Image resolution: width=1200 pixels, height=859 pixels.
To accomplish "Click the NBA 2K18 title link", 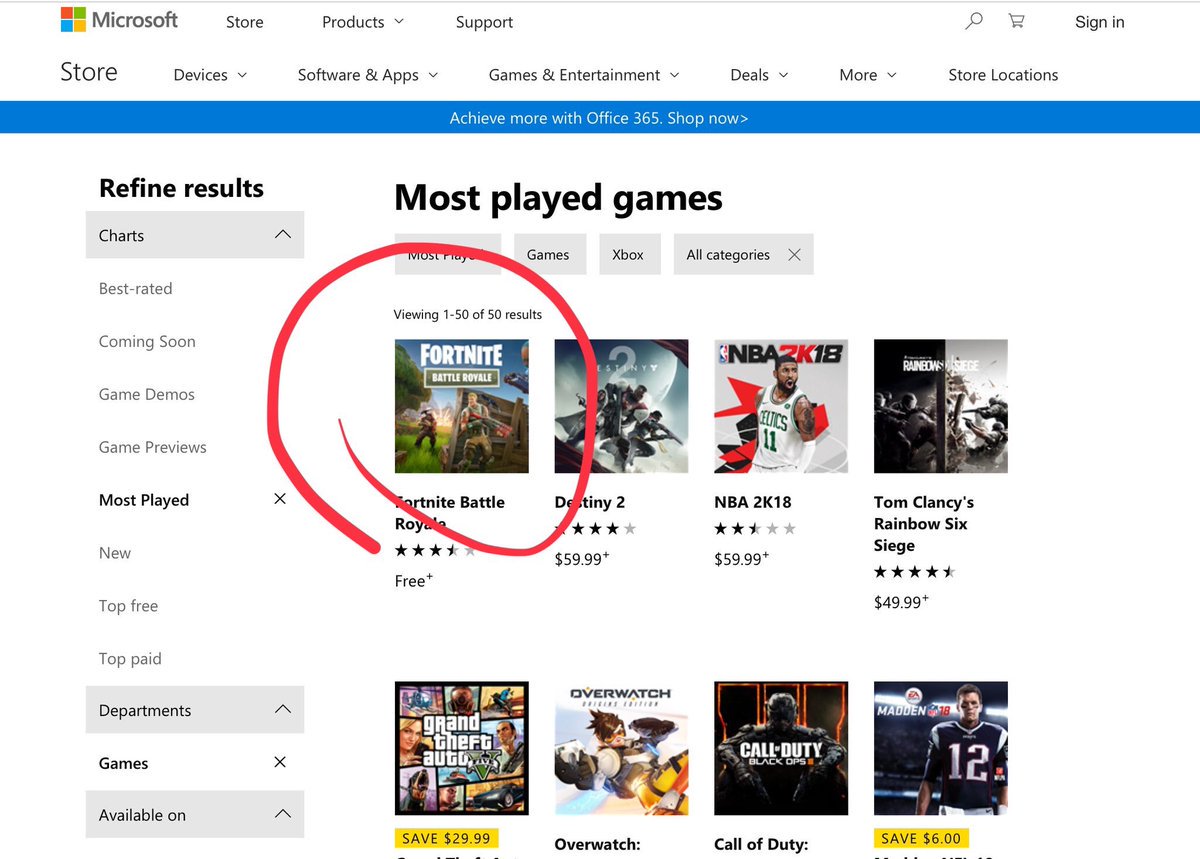I will (752, 502).
